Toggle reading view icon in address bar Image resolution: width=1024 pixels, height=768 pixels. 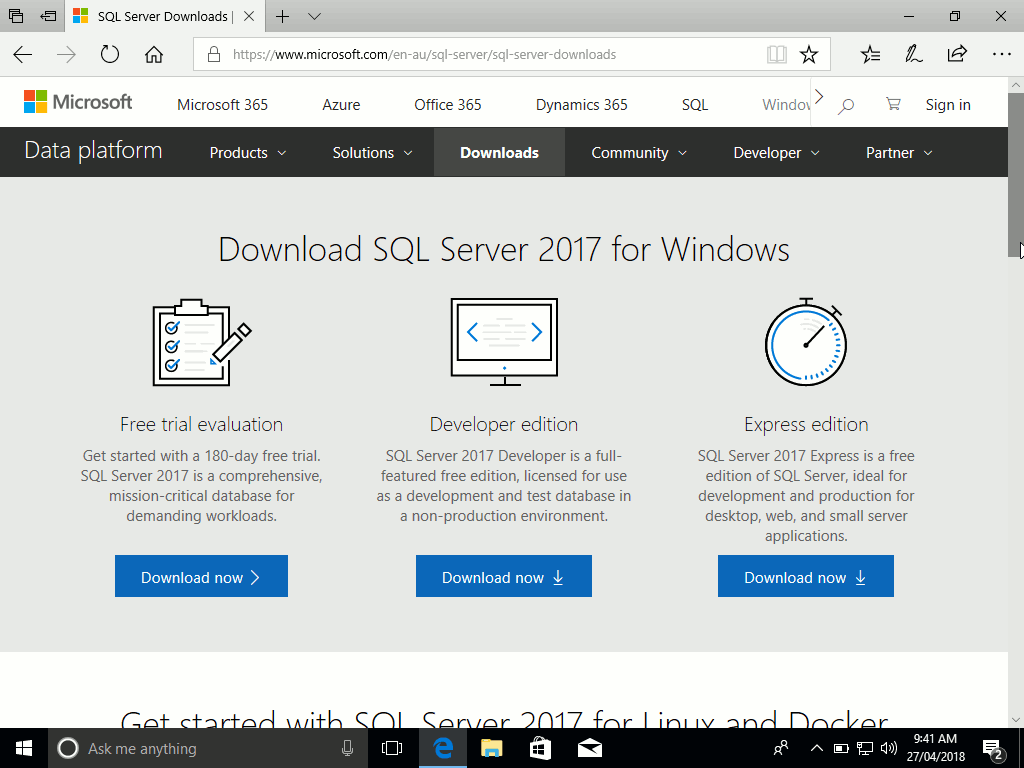pyautogui.click(x=776, y=54)
